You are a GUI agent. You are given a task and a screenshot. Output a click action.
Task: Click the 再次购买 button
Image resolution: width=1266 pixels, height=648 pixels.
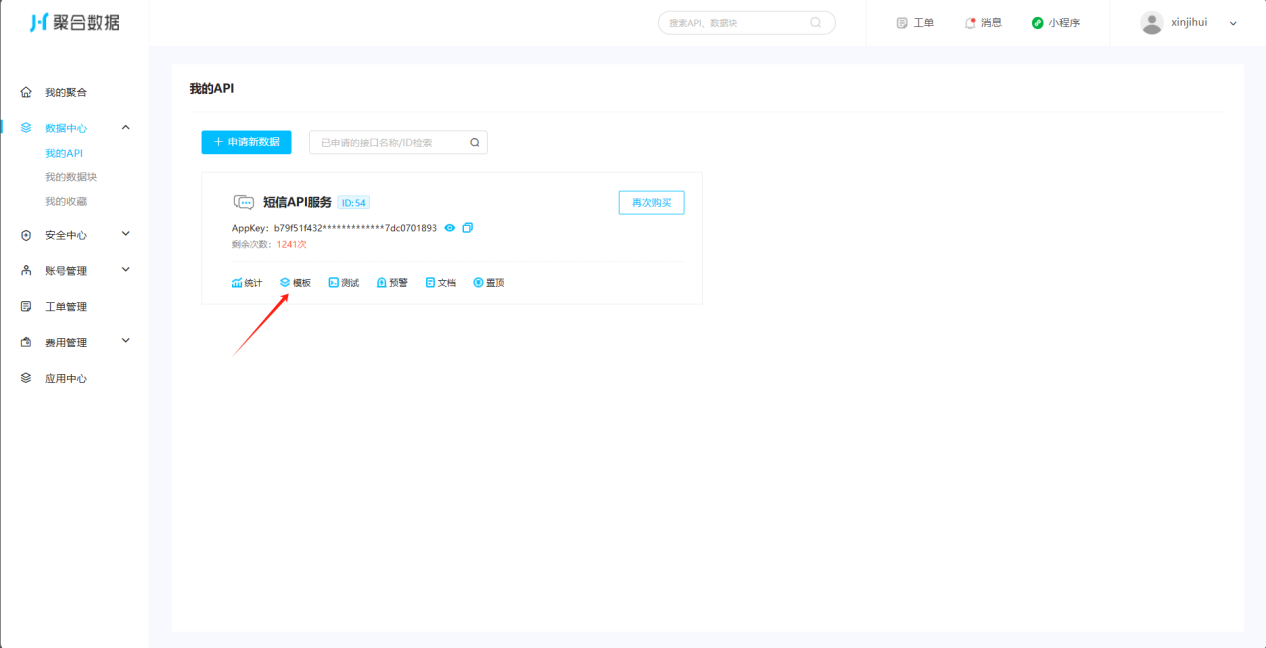(x=652, y=202)
